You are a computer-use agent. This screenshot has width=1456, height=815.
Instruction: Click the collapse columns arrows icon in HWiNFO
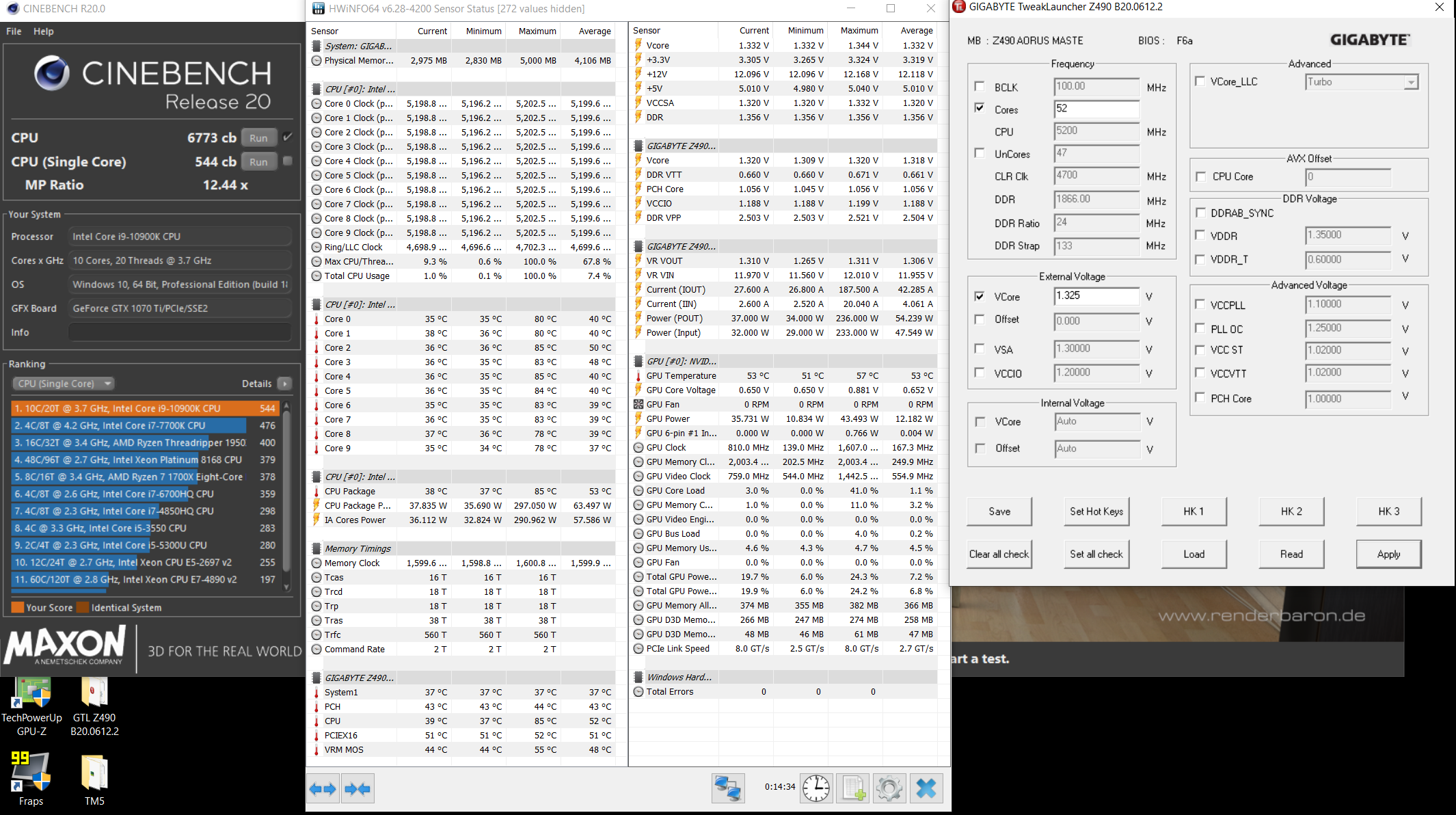coord(358,789)
